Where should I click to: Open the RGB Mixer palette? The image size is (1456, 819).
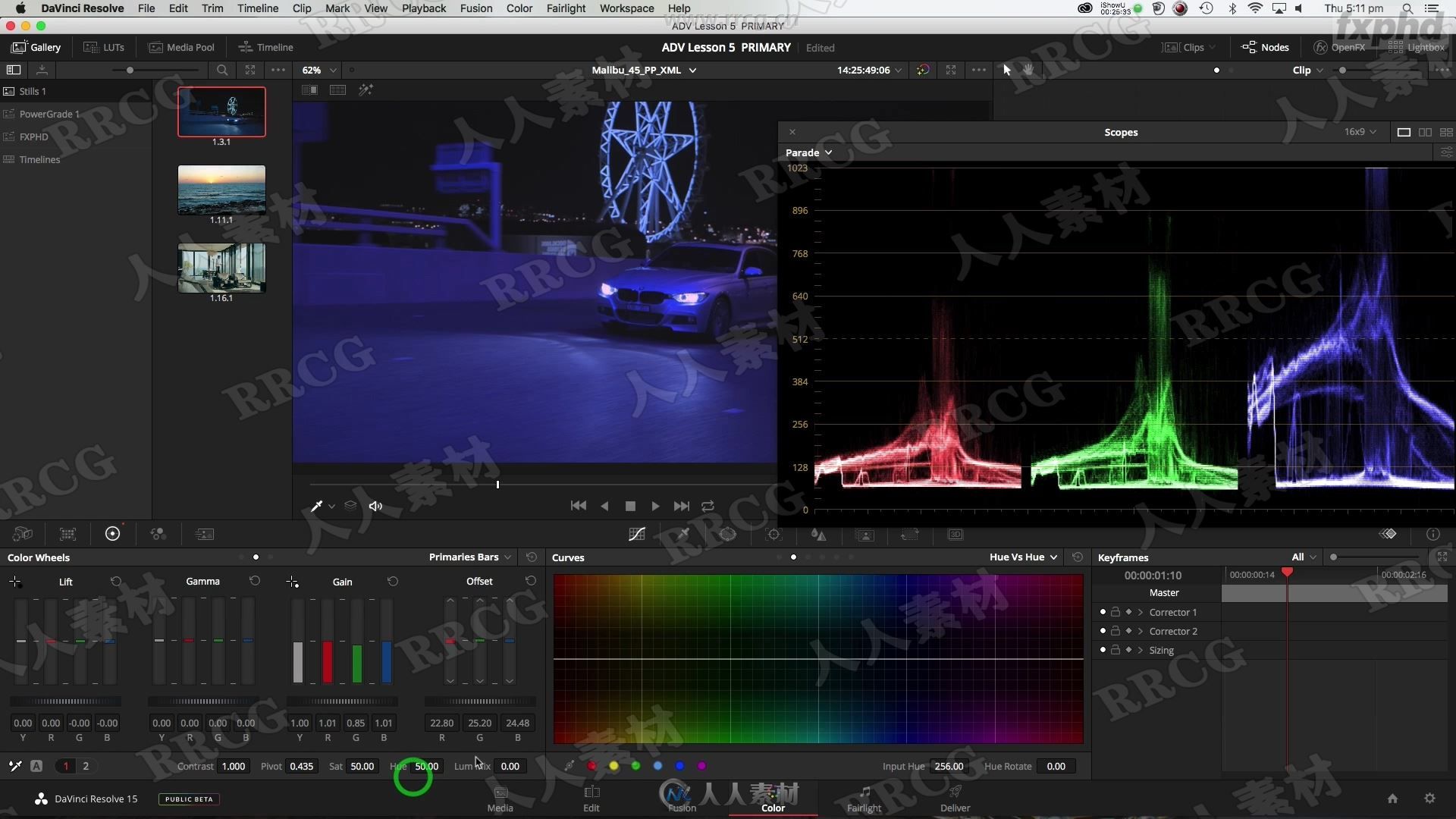click(x=158, y=534)
